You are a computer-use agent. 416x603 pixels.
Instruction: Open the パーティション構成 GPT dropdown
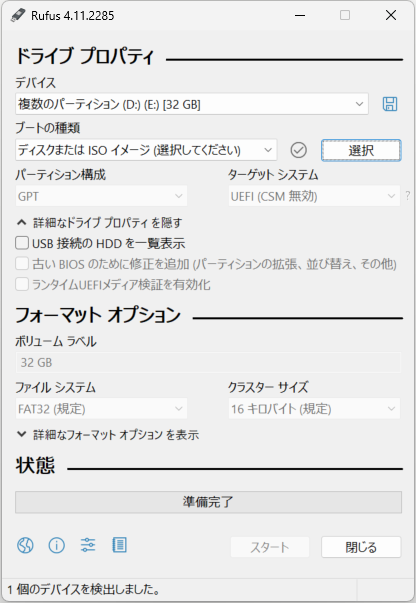[x=101, y=196]
